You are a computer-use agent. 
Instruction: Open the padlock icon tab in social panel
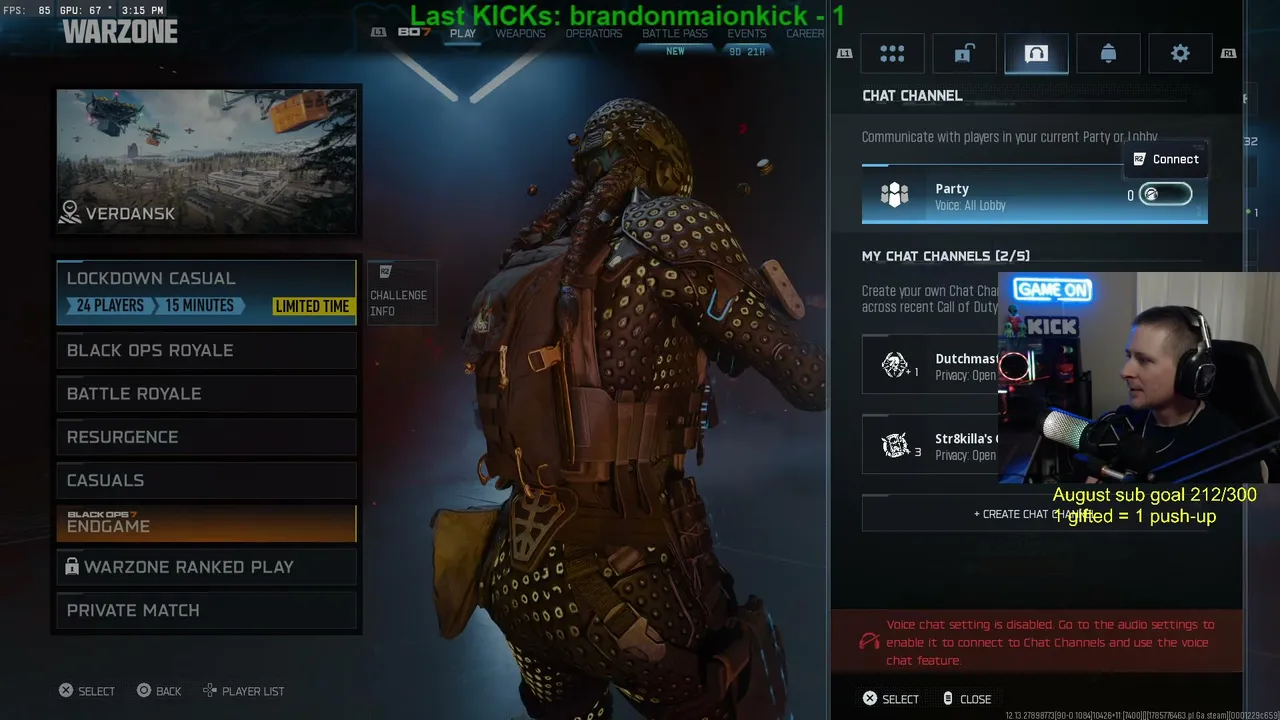tap(964, 54)
